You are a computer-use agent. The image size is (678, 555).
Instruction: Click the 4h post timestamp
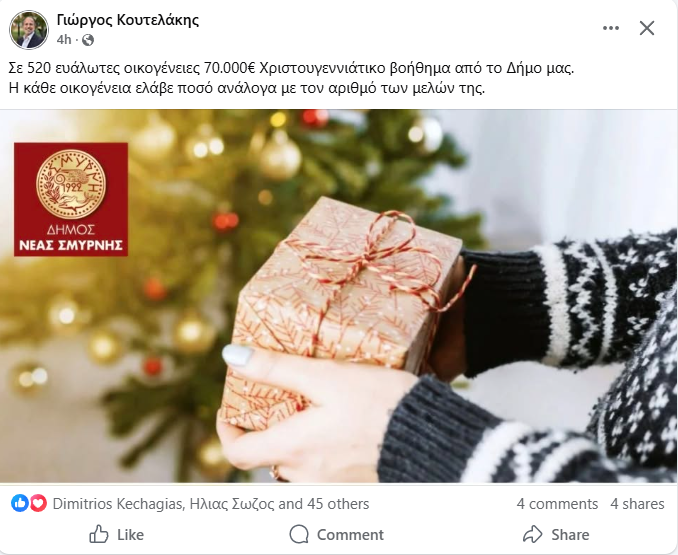tap(64, 40)
